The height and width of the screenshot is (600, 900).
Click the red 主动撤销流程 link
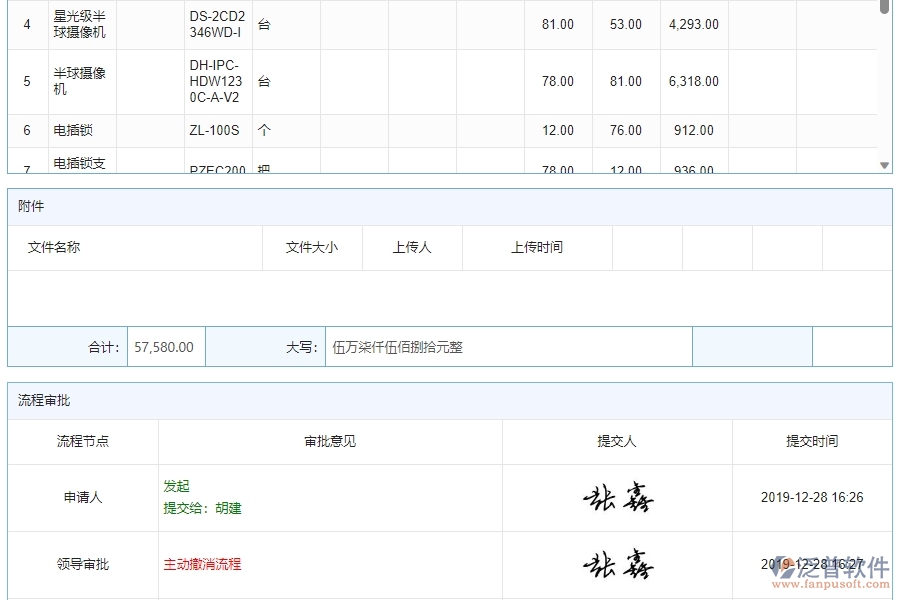pyautogui.click(x=203, y=564)
